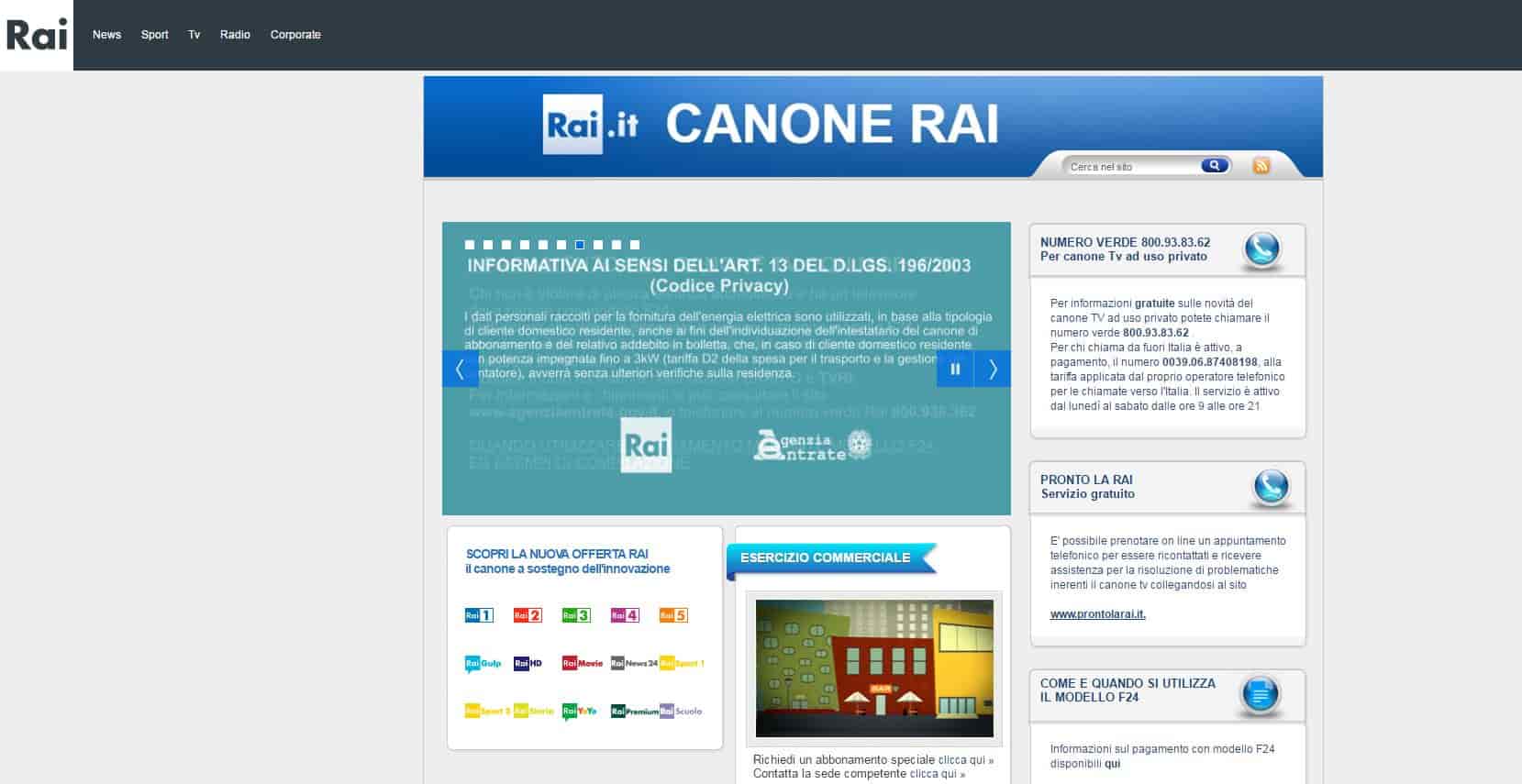This screenshot has width=1522, height=784.
Task: Select the fifth carousel indicator dot
Action: [543, 245]
